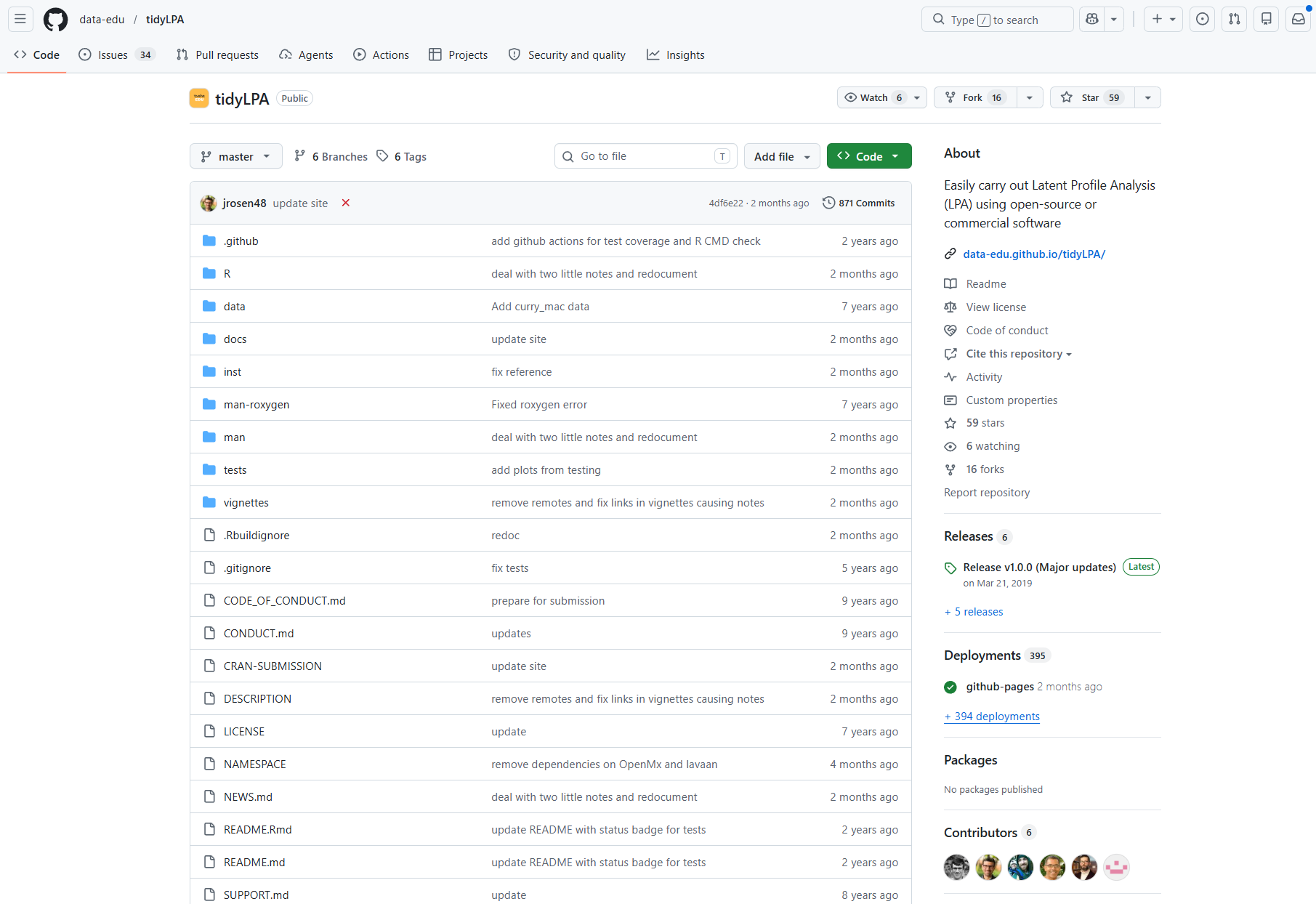Expand the Add file dropdown
This screenshot has width=1316, height=904.
[x=781, y=156]
